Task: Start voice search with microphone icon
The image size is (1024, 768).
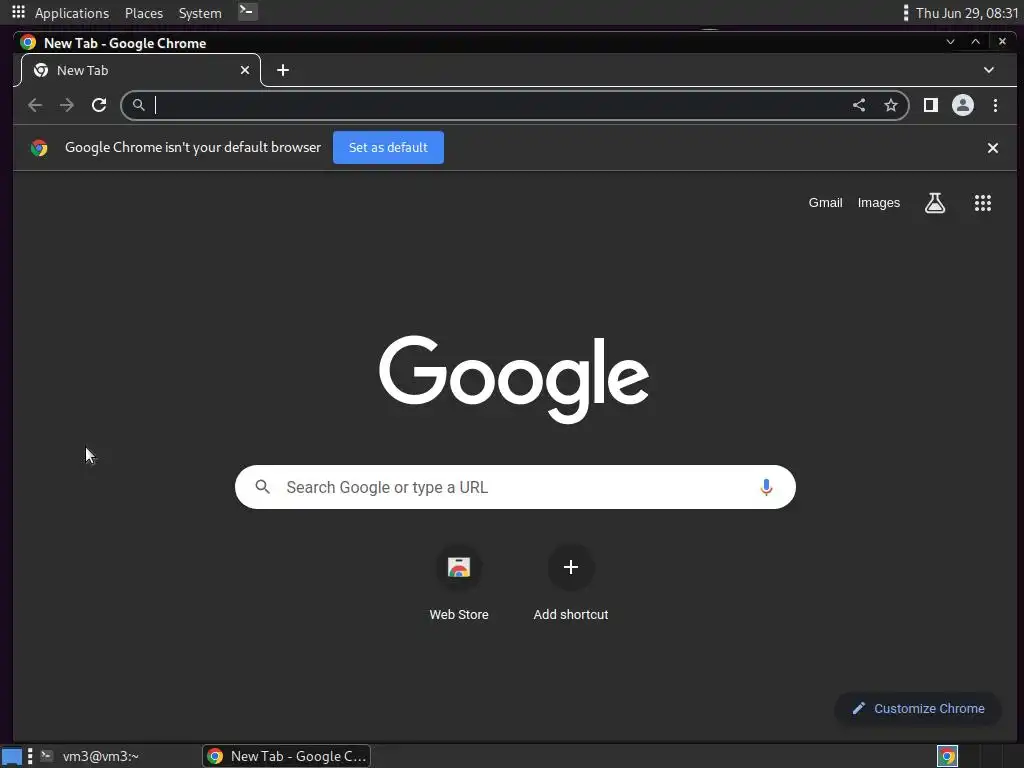Action: click(766, 487)
